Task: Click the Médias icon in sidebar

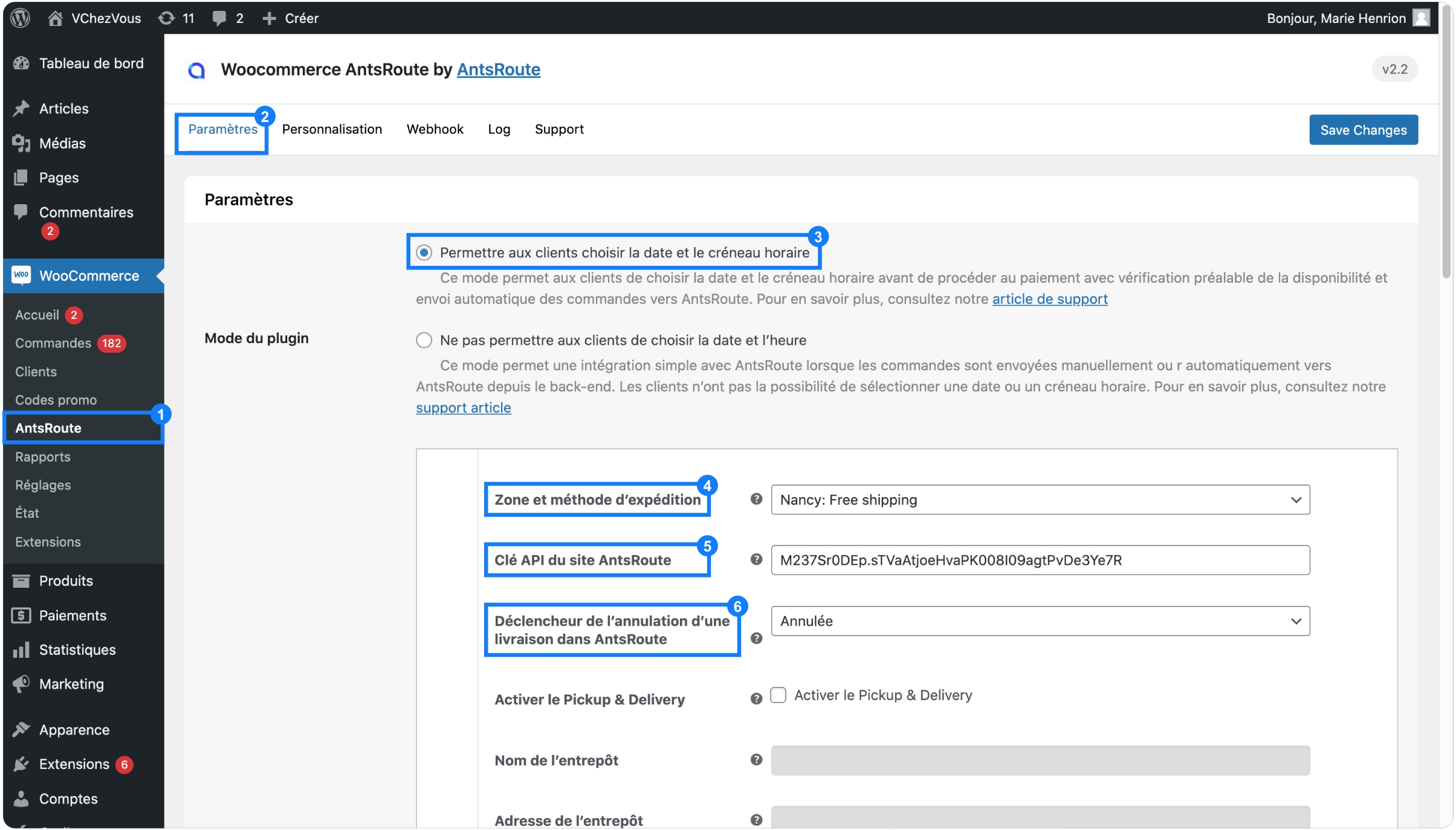Action: 21,143
